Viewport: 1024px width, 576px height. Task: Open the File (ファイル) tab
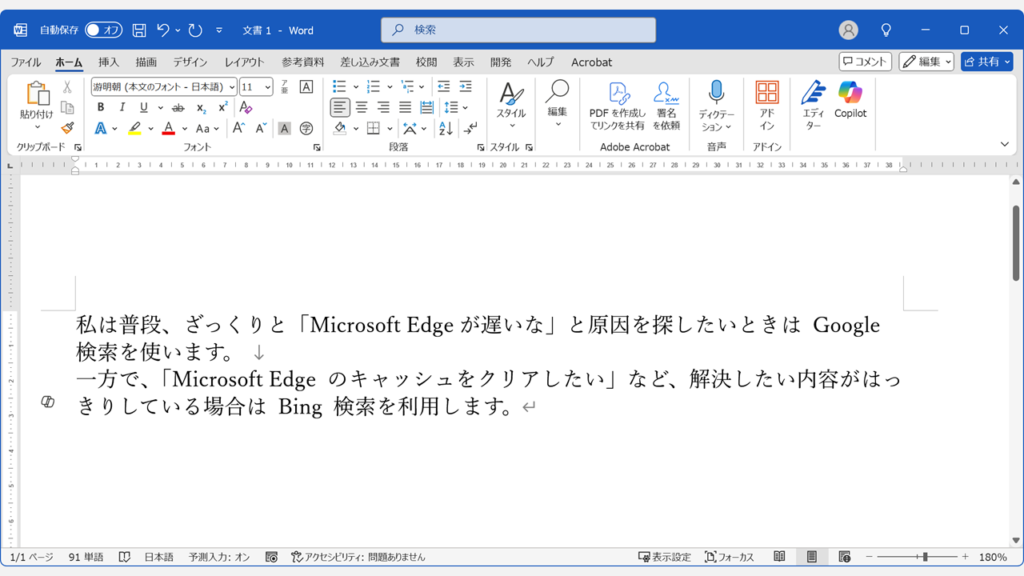coord(25,62)
